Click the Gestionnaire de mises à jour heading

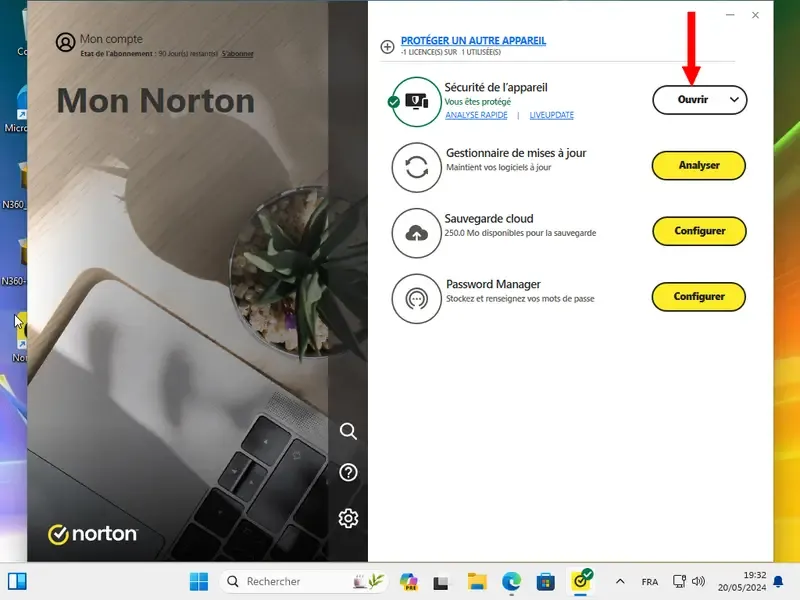click(x=516, y=153)
